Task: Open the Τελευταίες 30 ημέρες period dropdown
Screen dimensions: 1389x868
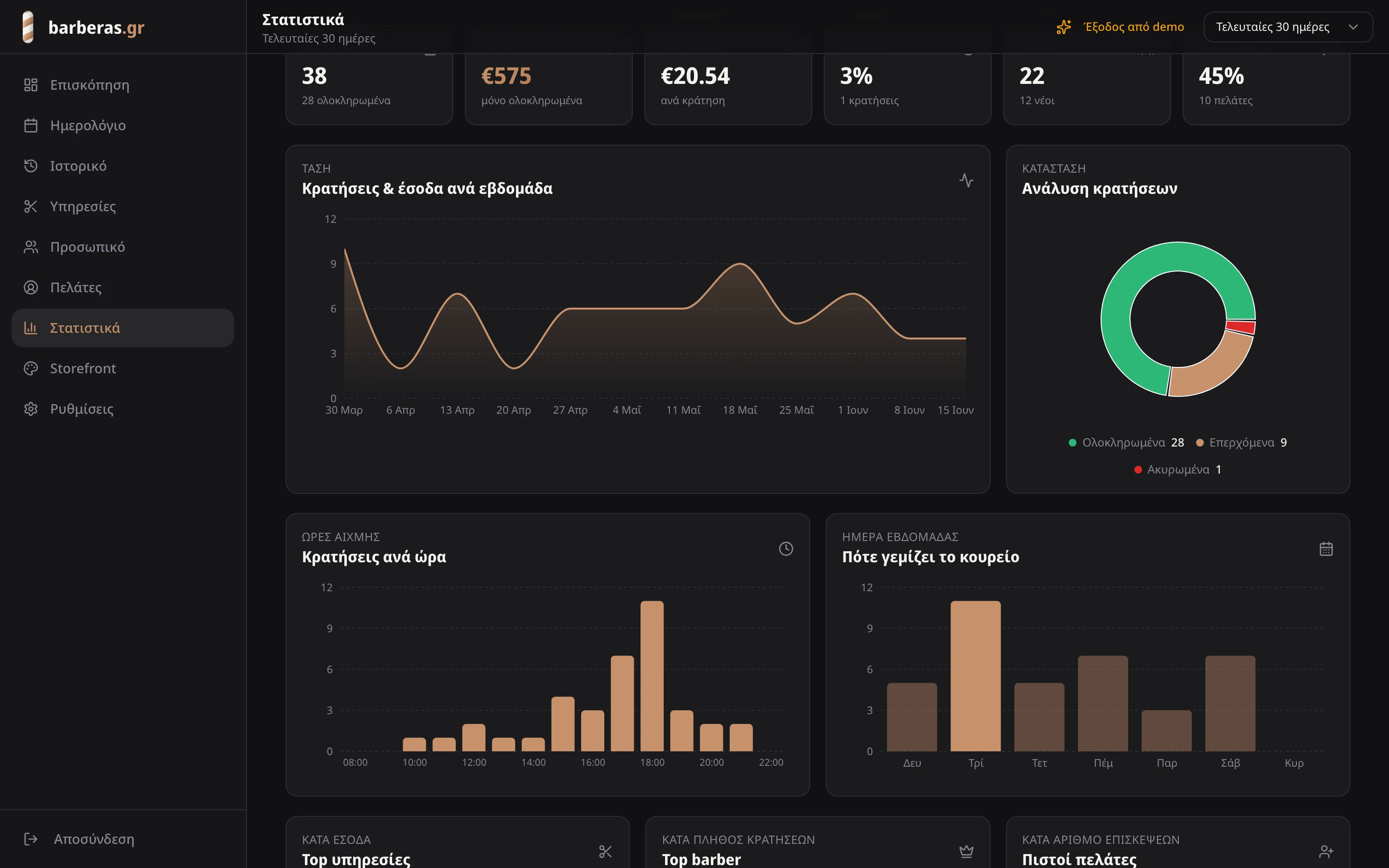Action: [1288, 27]
